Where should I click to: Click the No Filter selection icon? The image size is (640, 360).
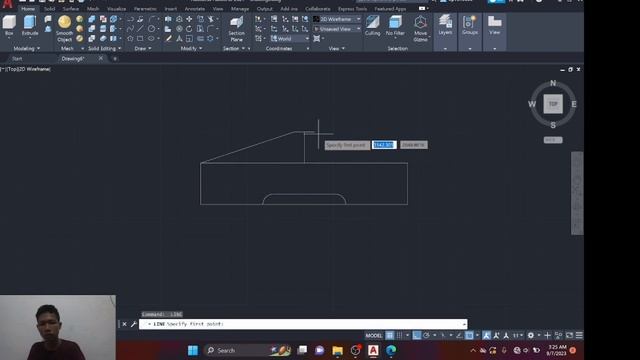point(395,25)
